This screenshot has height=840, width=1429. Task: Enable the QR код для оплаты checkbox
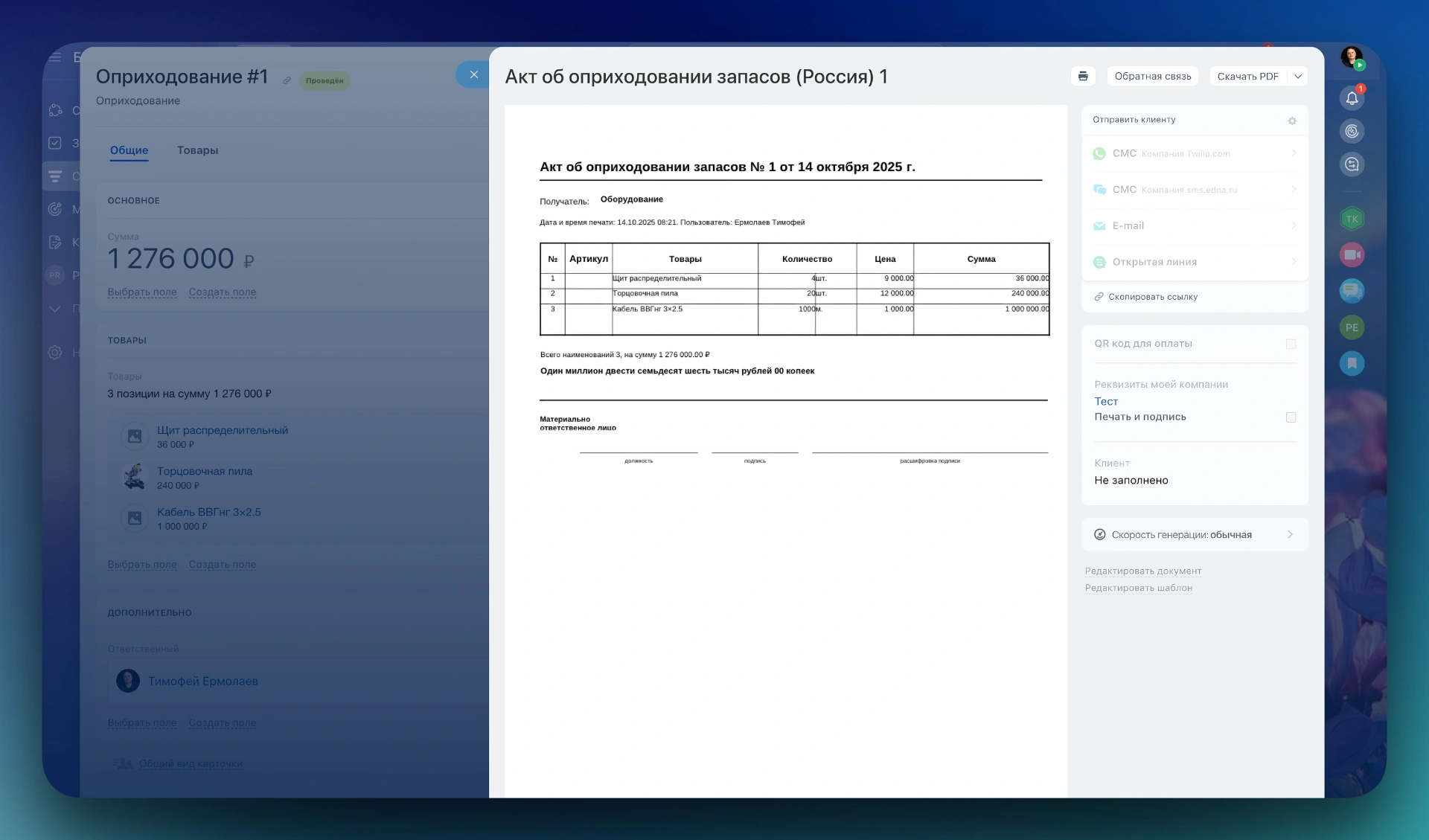click(x=1291, y=344)
